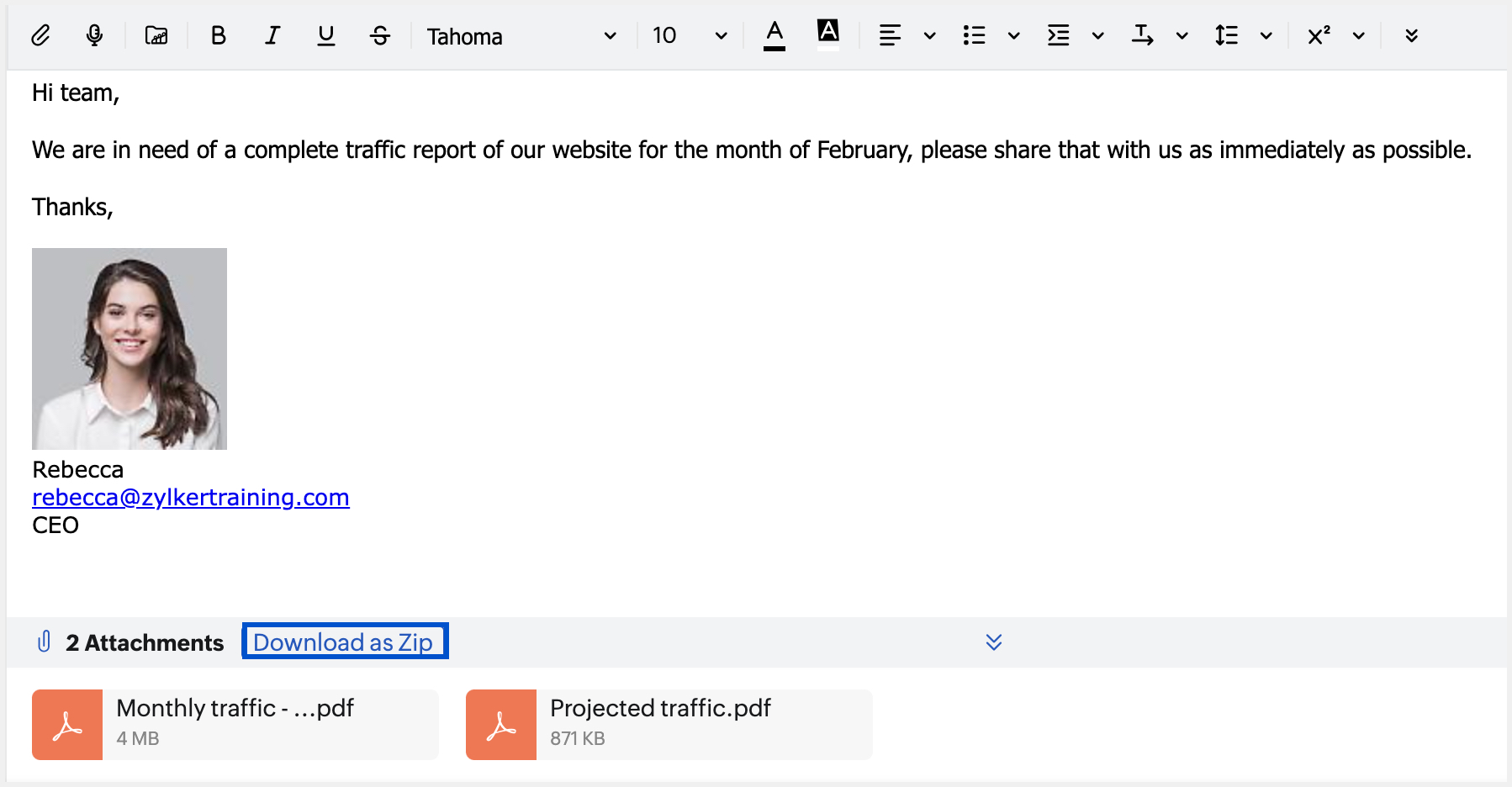This screenshot has width=1512, height=787.
Task: Click the line spacing icon
Action: (x=1226, y=35)
